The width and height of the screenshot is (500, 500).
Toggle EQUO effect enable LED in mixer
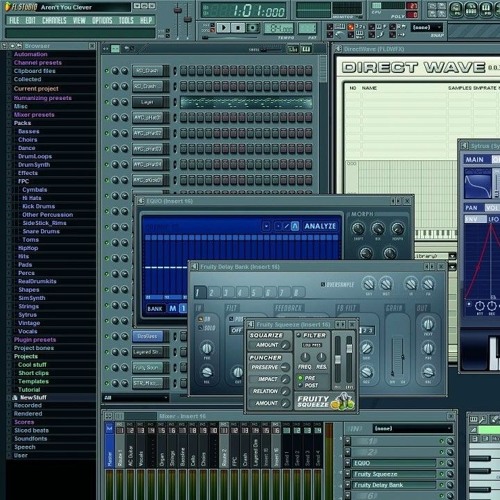(x=442, y=463)
